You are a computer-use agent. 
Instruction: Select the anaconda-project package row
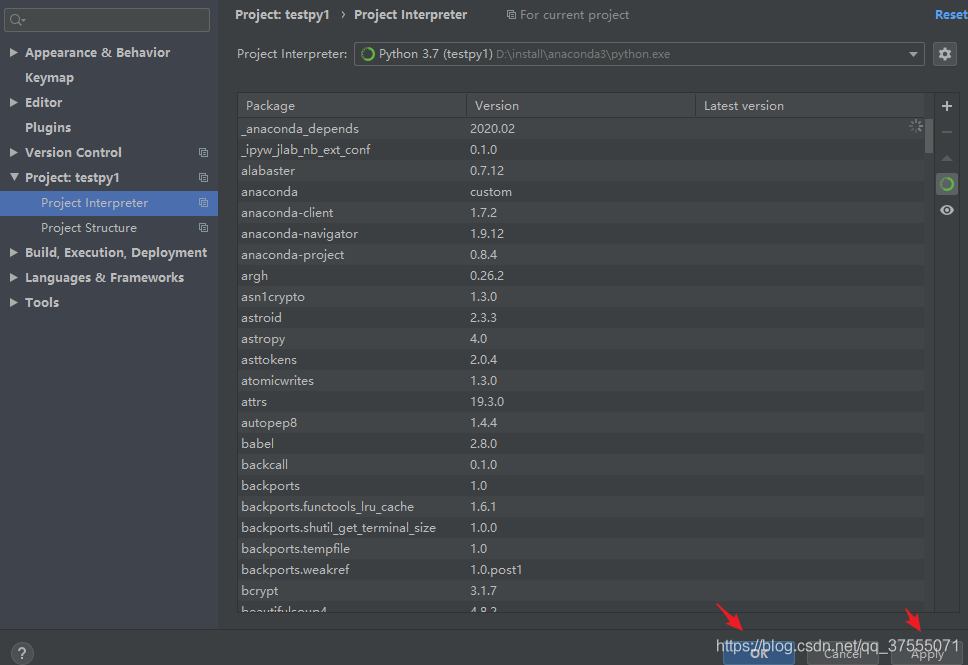[x=581, y=254]
